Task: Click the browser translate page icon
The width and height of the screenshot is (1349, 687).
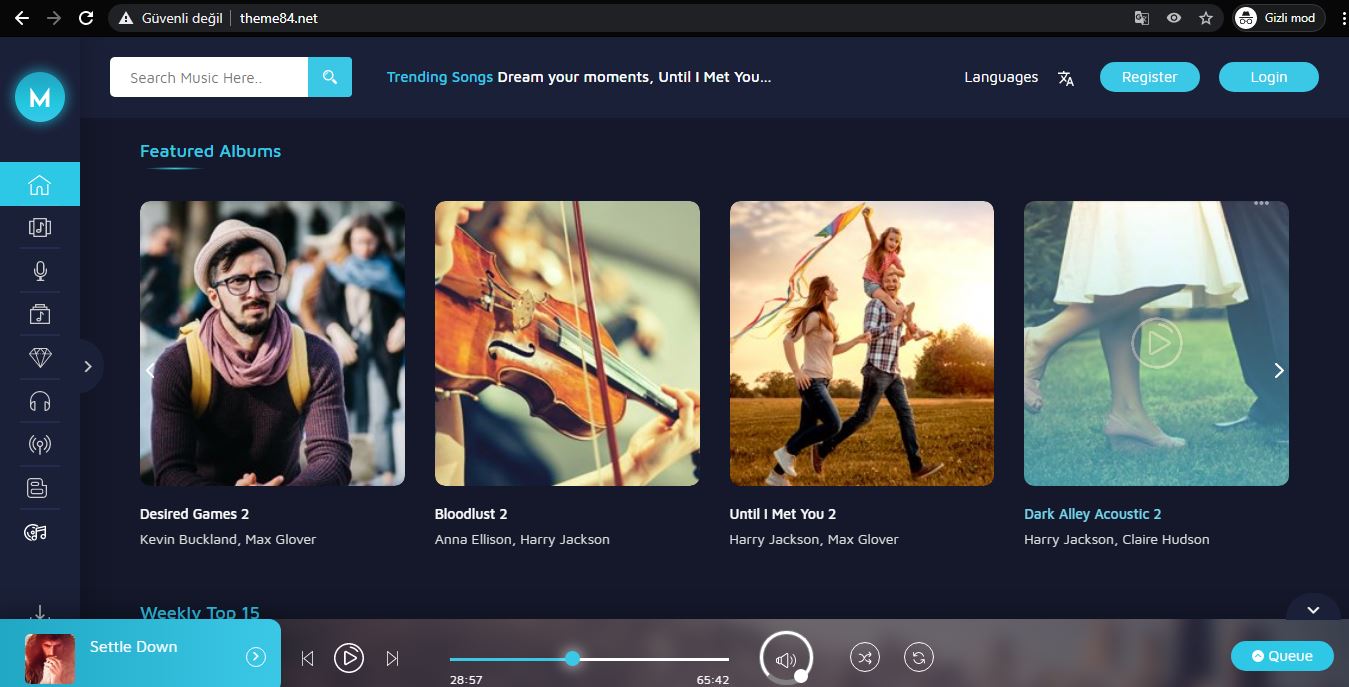Action: point(1142,18)
